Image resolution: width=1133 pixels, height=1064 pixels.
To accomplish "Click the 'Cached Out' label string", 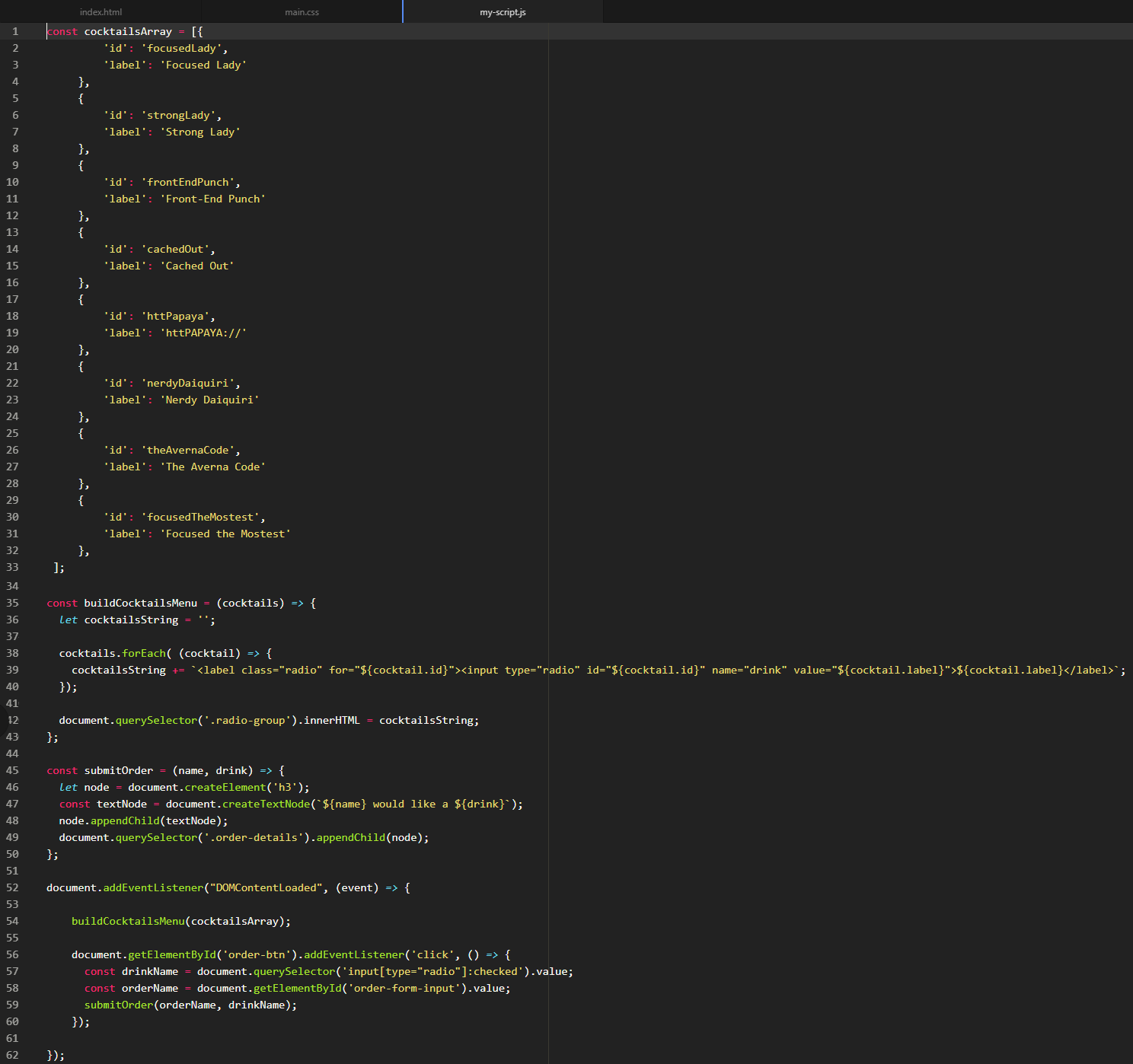I will (197, 266).
